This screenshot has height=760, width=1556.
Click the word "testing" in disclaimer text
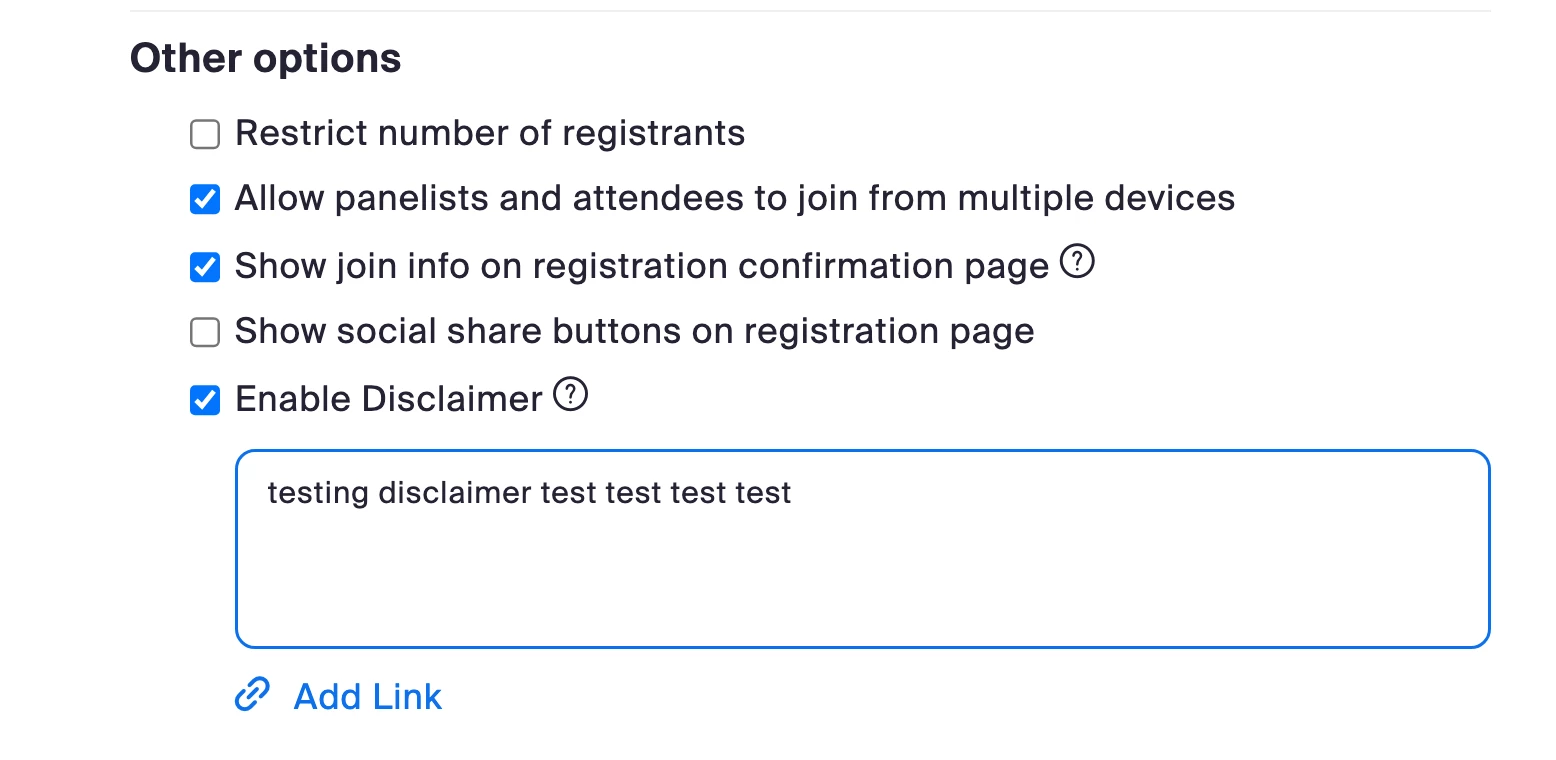[318, 493]
